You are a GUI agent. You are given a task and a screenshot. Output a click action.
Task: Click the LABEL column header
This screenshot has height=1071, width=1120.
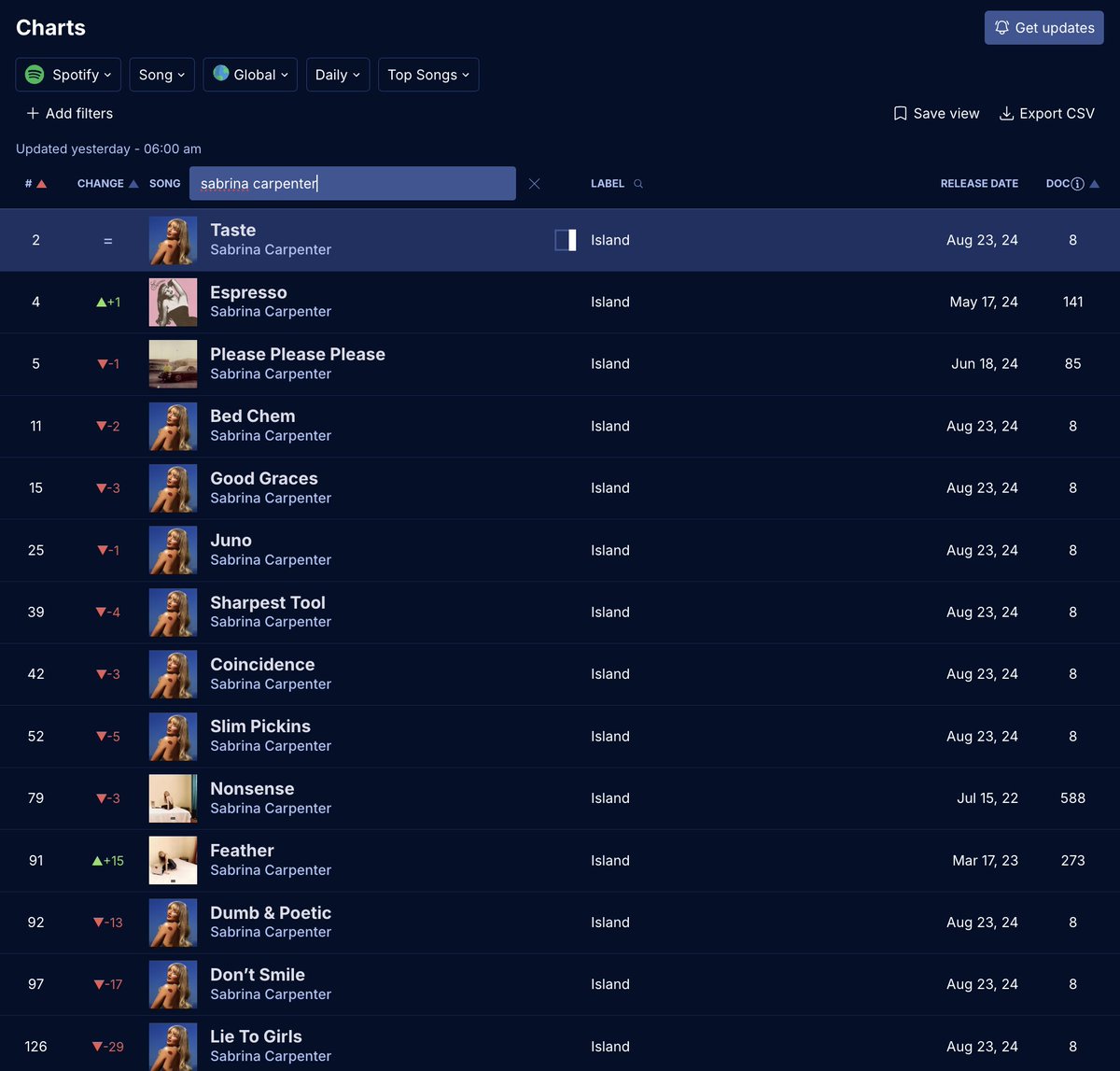pyautogui.click(x=608, y=184)
